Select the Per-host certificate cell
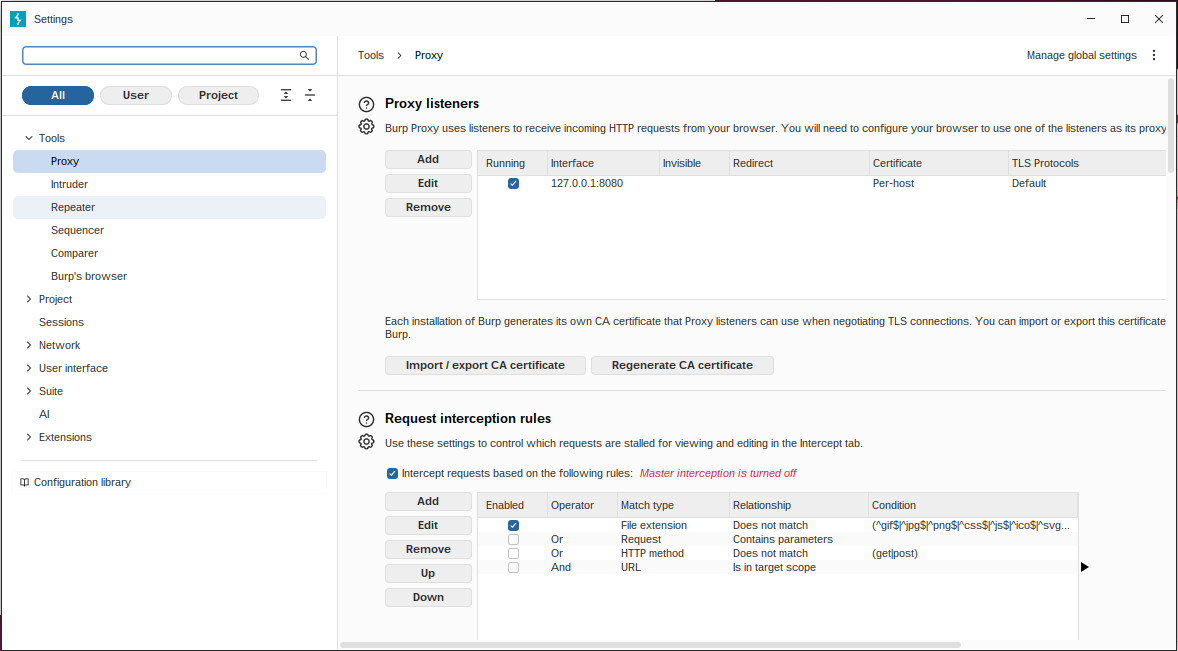The width and height of the screenshot is (1178, 651). pos(938,183)
